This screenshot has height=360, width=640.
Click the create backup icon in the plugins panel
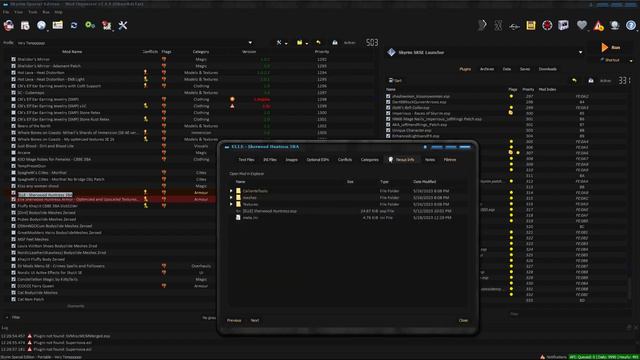591,80
